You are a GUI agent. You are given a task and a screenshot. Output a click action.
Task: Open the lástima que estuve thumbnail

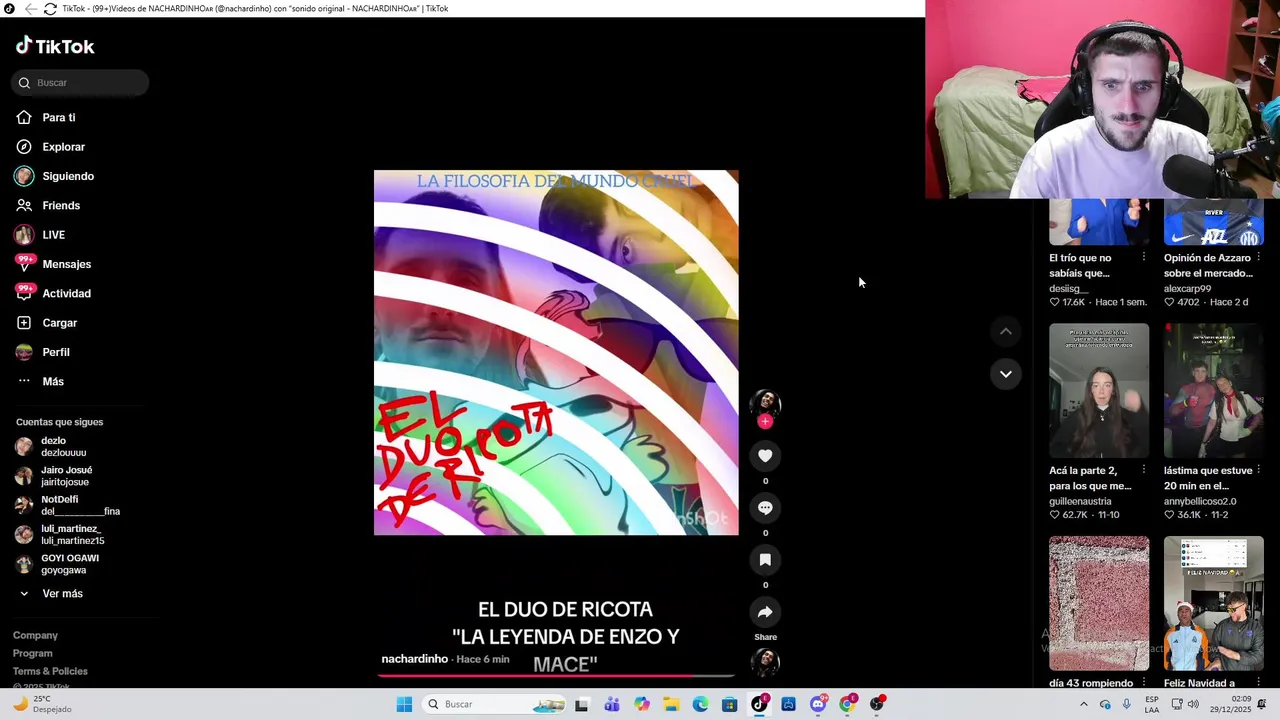click(x=1214, y=390)
